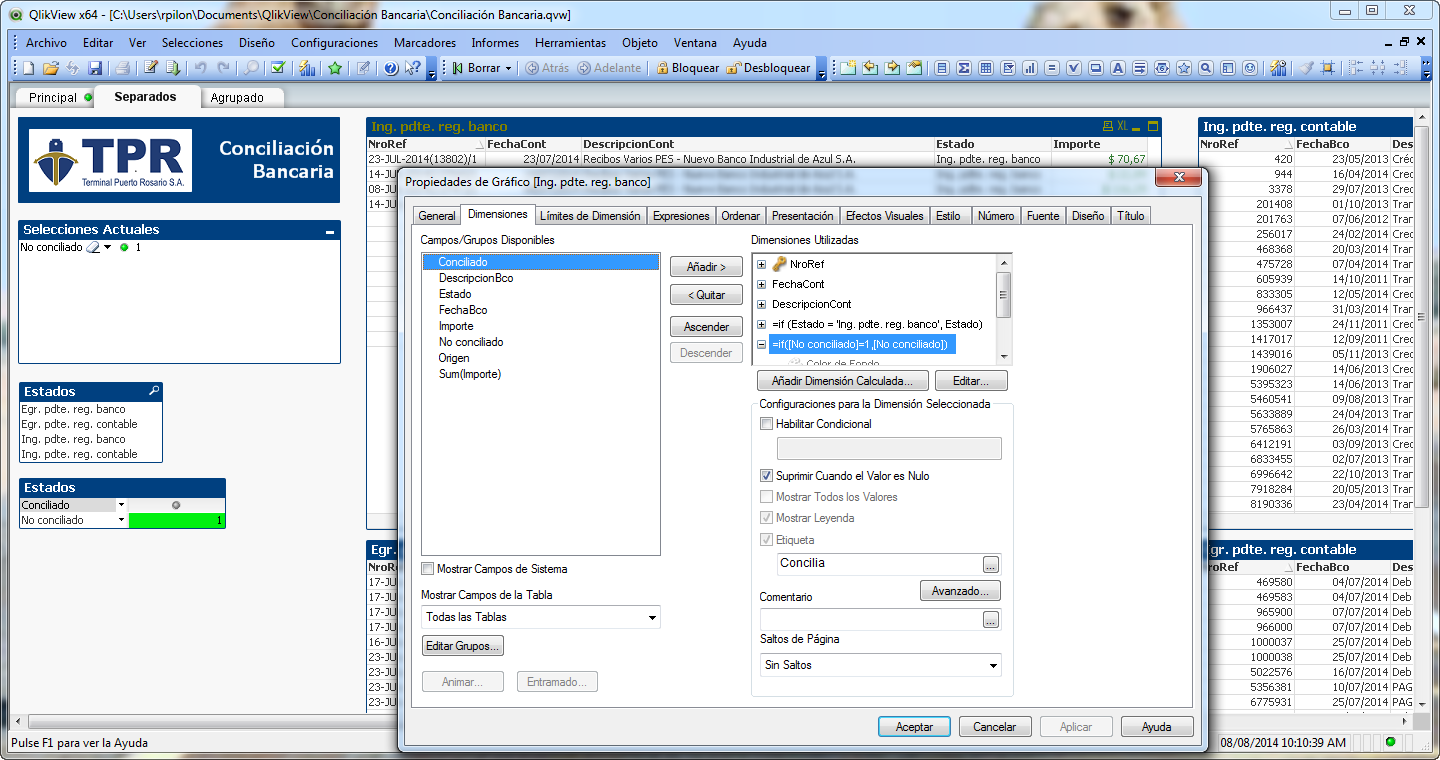Switch to the Expresiones tab
The height and width of the screenshot is (760, 1440).
tap(680, 216)
